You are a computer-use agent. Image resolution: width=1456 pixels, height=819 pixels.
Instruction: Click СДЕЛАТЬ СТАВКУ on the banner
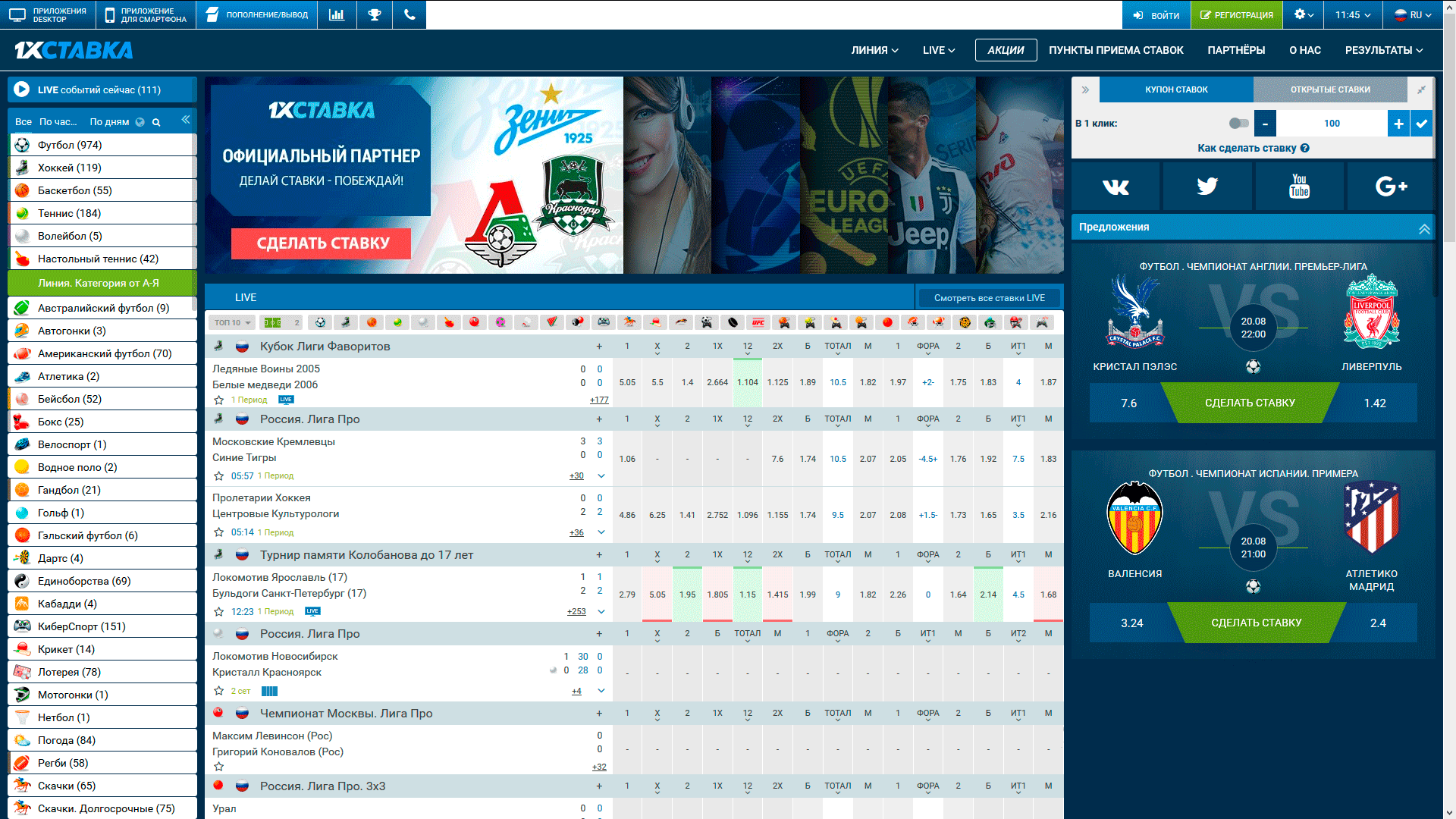pos(322,243)
